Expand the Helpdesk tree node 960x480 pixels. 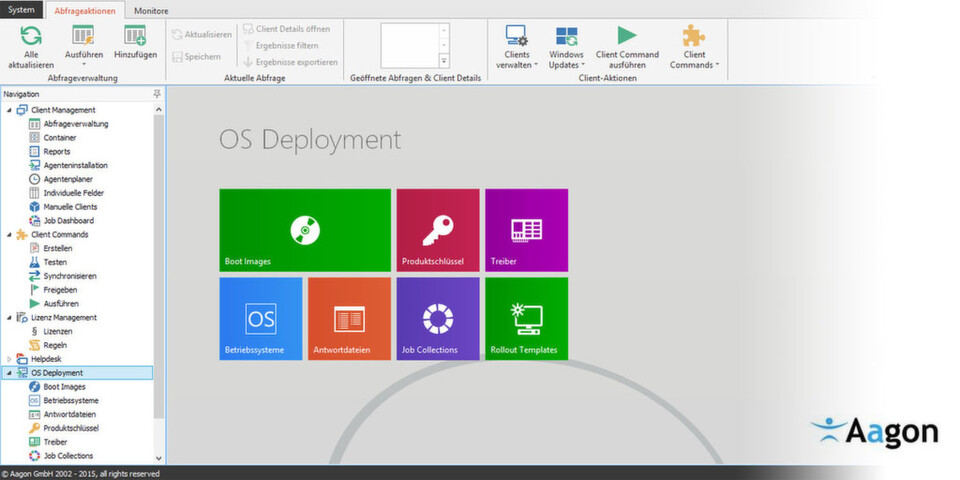(9, 359)
